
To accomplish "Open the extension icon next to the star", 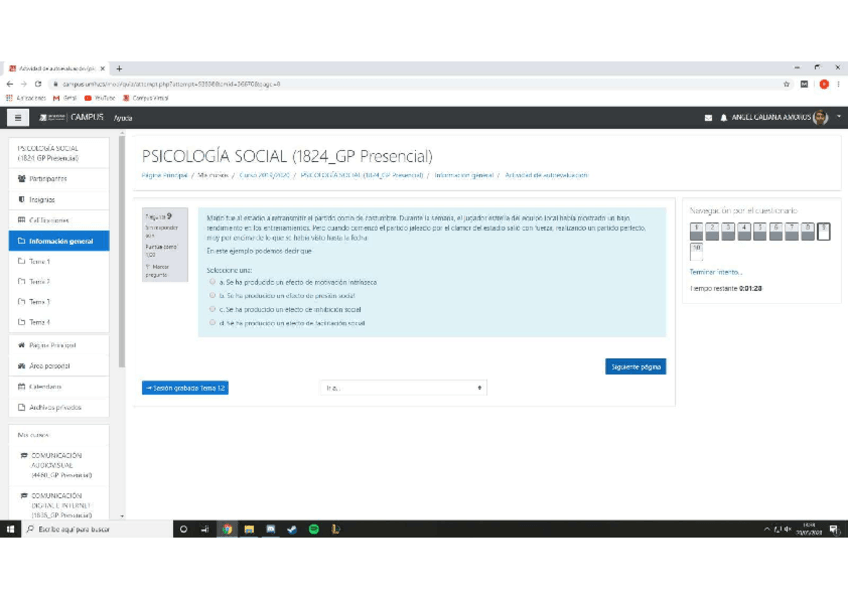I will coord(804,84).
